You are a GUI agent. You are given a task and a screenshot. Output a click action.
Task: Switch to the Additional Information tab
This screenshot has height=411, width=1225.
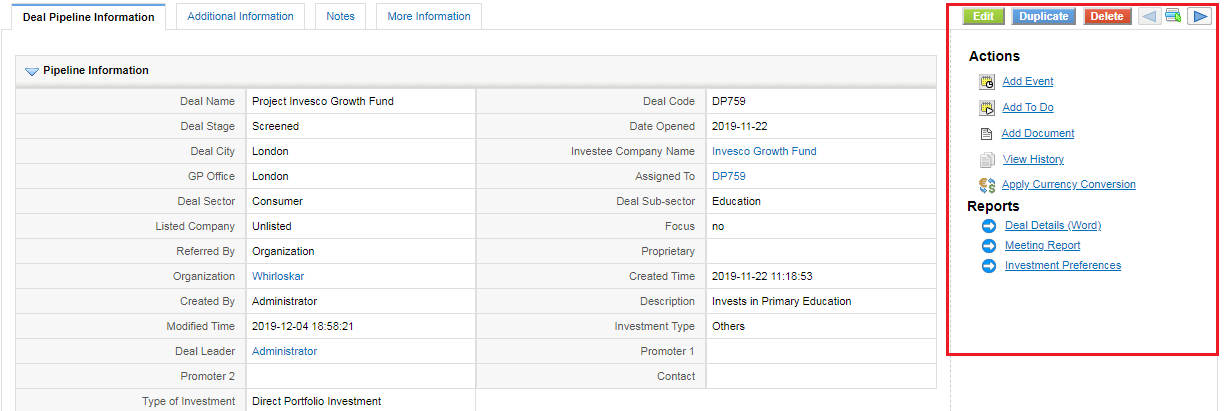pos(240,16)
